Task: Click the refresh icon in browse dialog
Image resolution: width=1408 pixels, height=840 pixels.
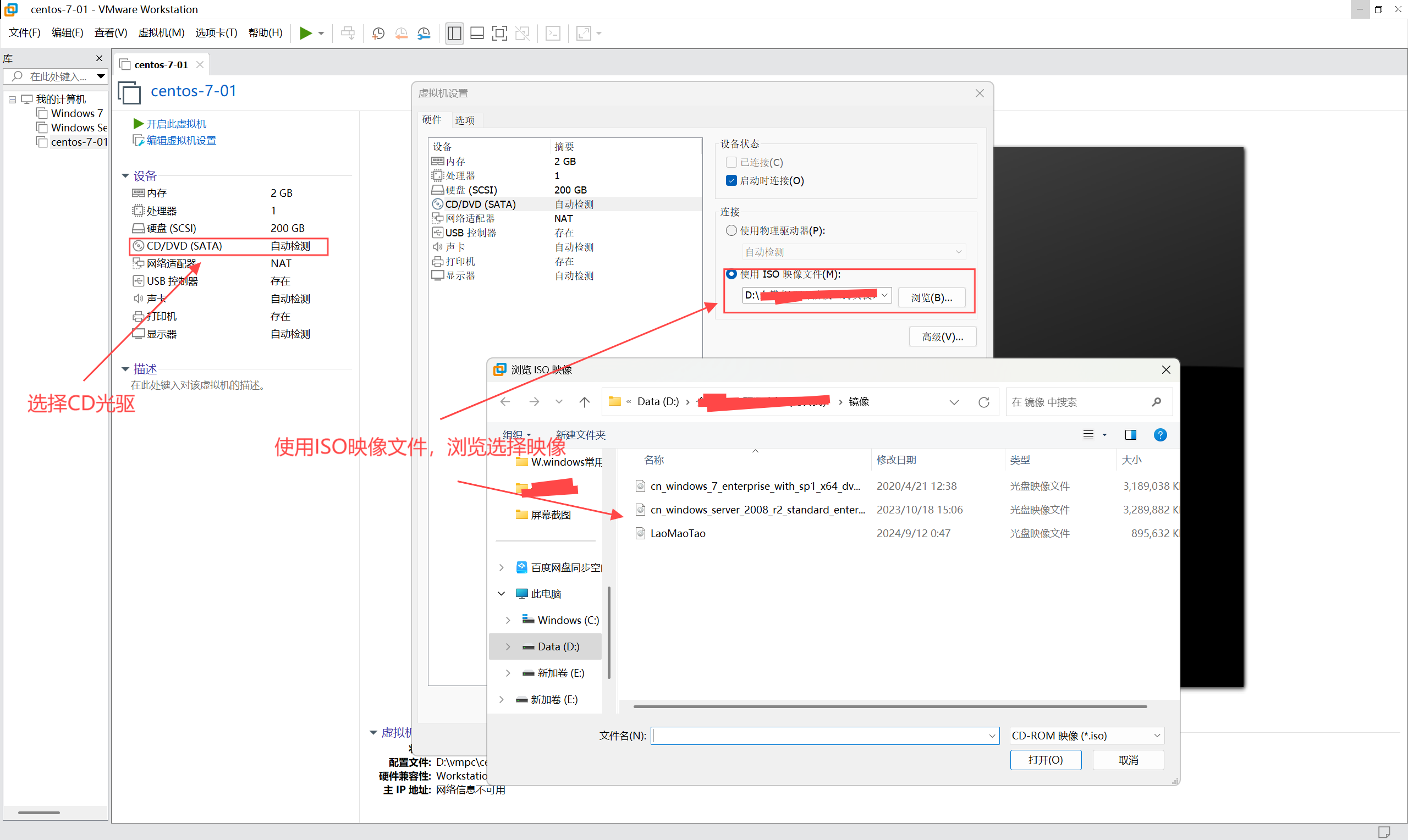Action: [x=984, y=402]
